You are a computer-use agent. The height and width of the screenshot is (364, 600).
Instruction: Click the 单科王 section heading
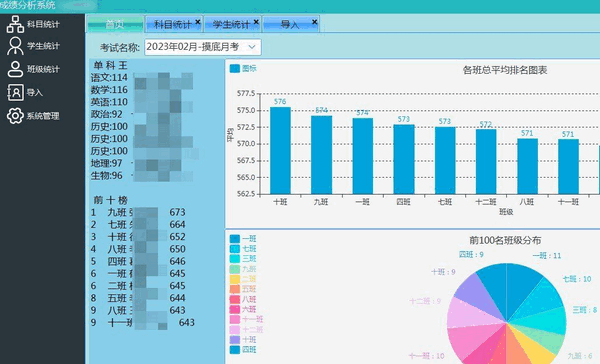point(110,65)
